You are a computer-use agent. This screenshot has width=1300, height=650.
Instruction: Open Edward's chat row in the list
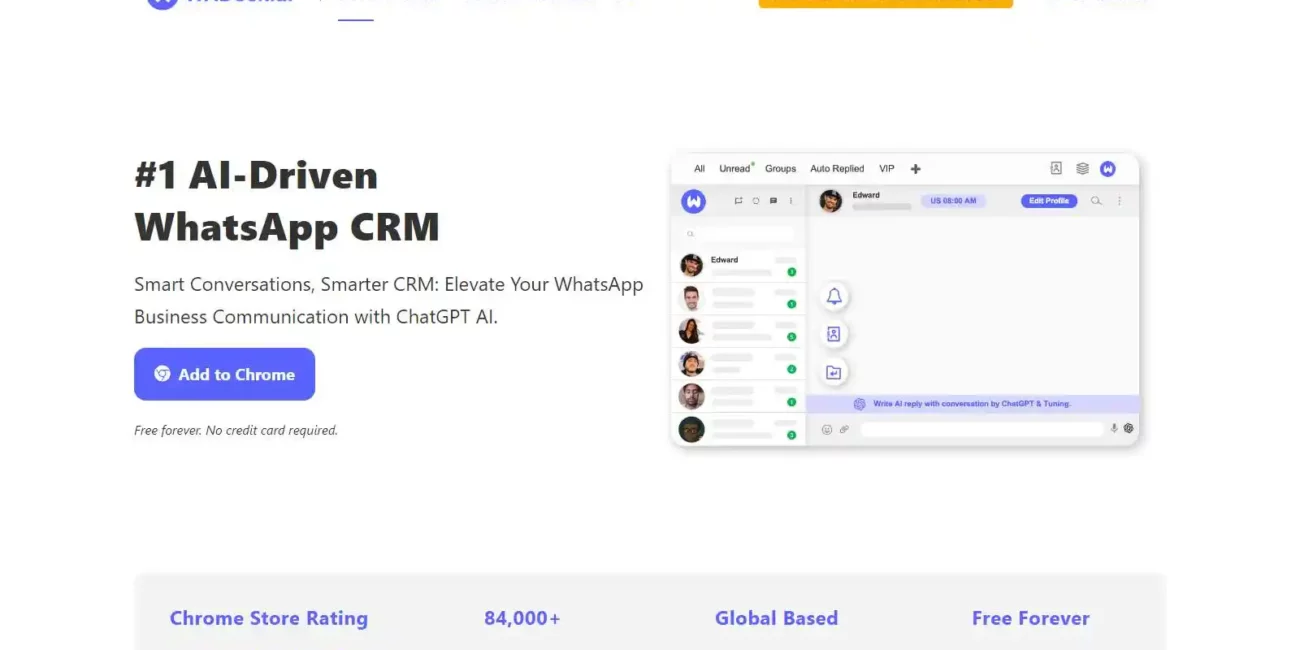tap(738, 266)
